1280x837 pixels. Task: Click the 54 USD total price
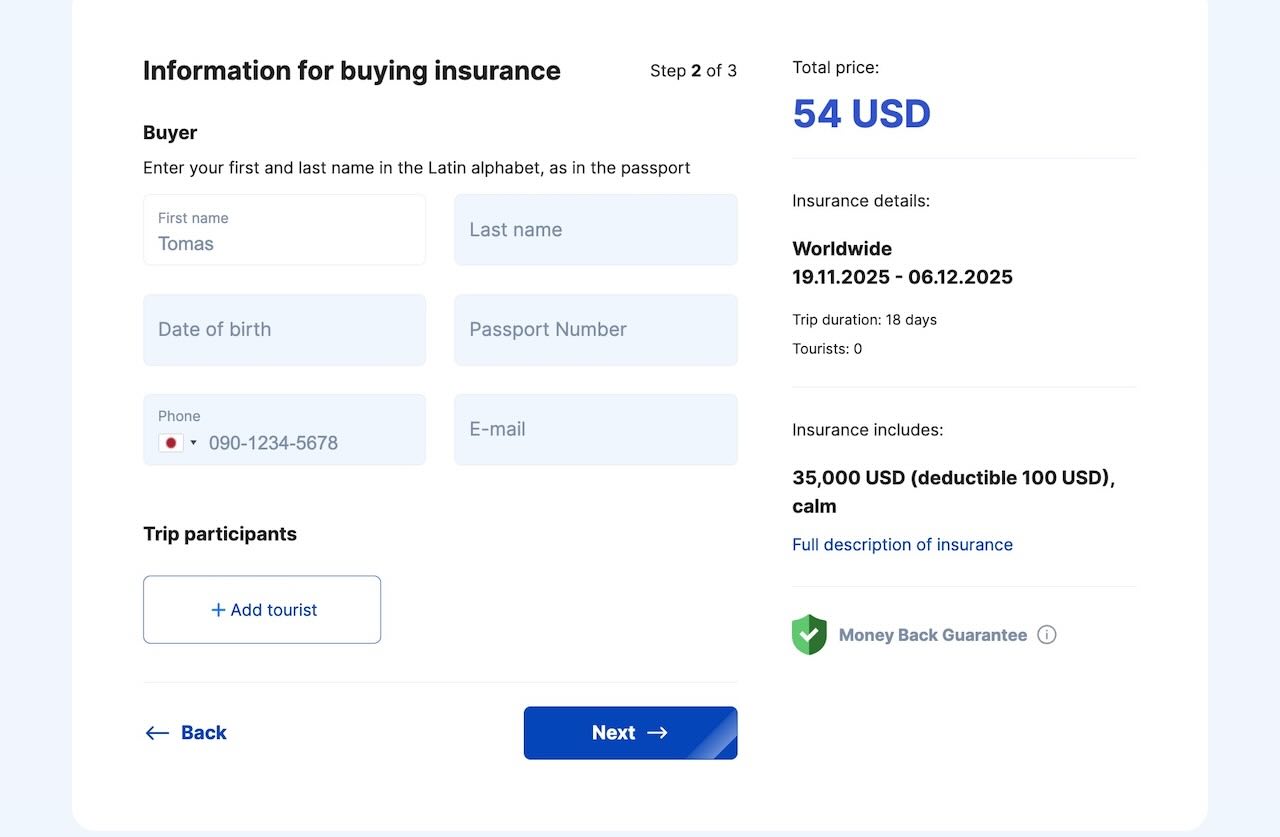pos(861,114)
